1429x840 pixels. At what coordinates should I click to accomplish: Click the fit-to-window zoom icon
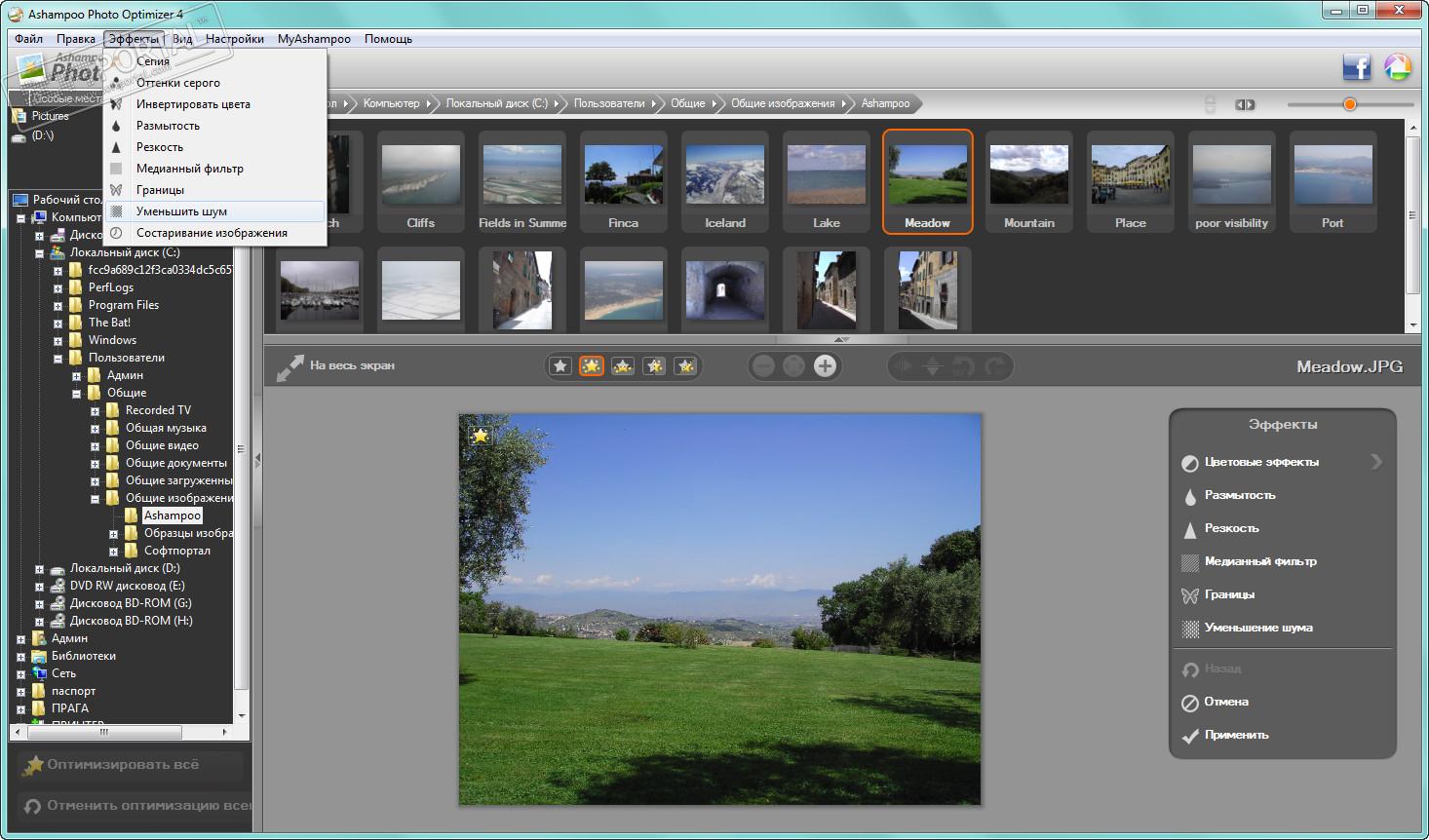tap(794, 366)
